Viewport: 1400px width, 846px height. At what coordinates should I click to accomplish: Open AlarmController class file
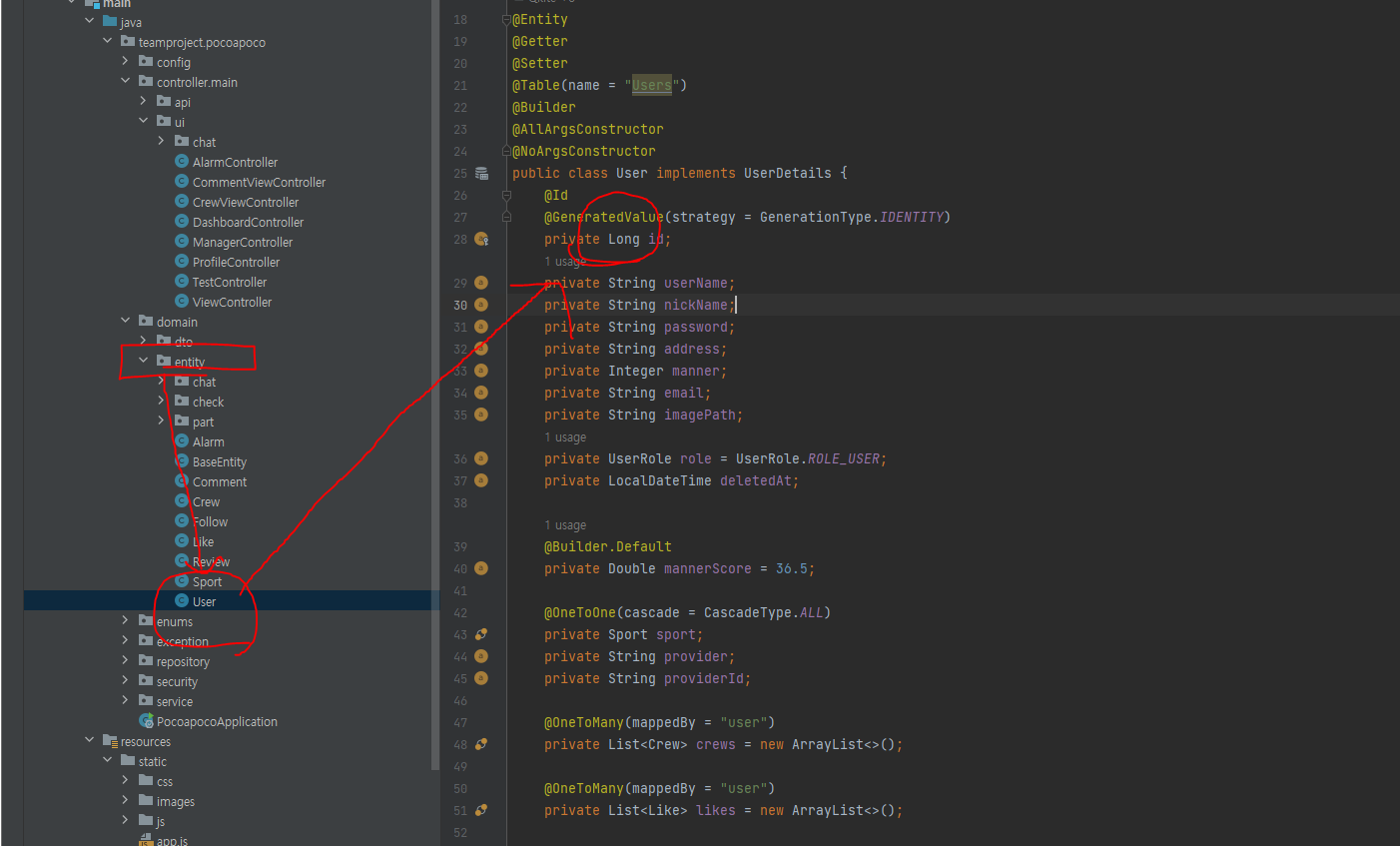(235, 162)
